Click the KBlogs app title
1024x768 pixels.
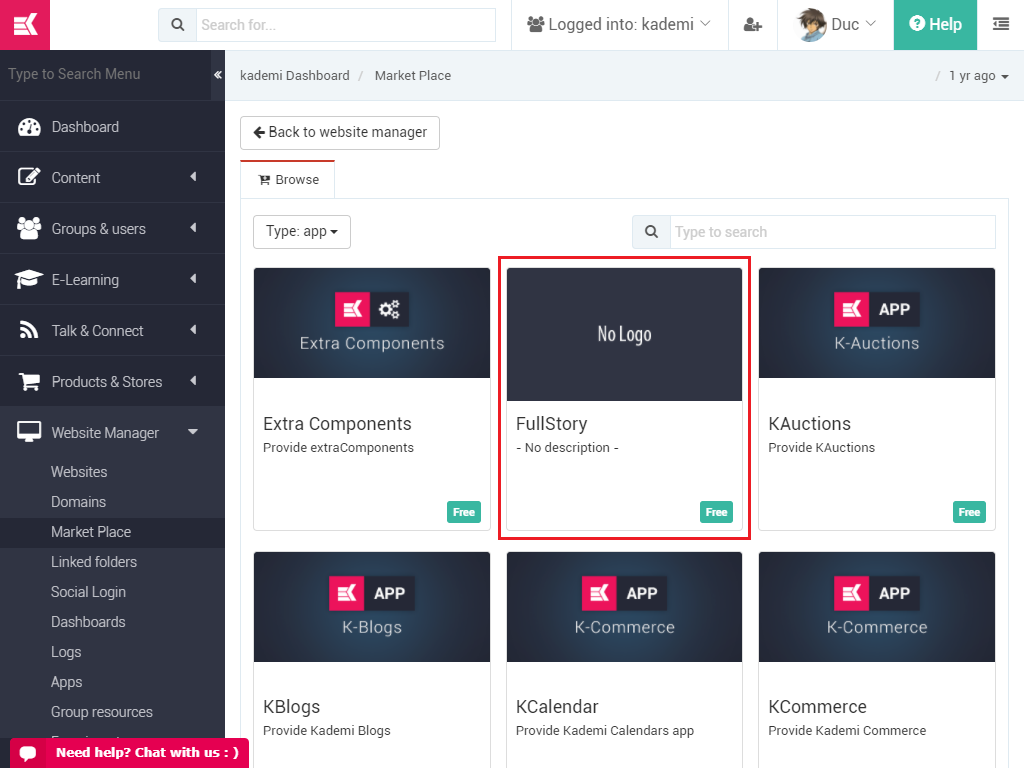291,707
